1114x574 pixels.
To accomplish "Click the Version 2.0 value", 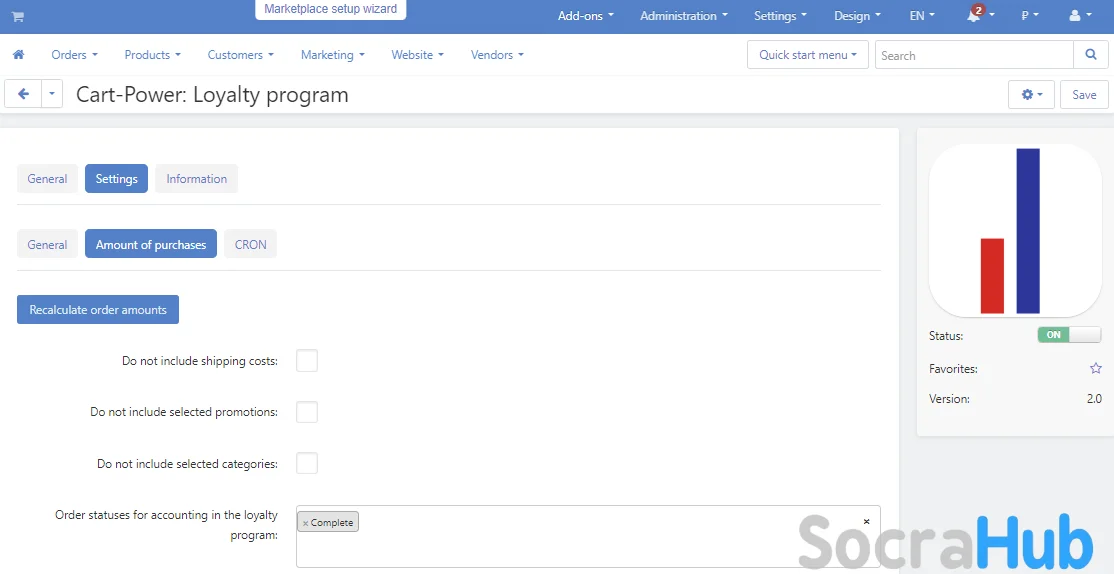I will (1094, 399).
